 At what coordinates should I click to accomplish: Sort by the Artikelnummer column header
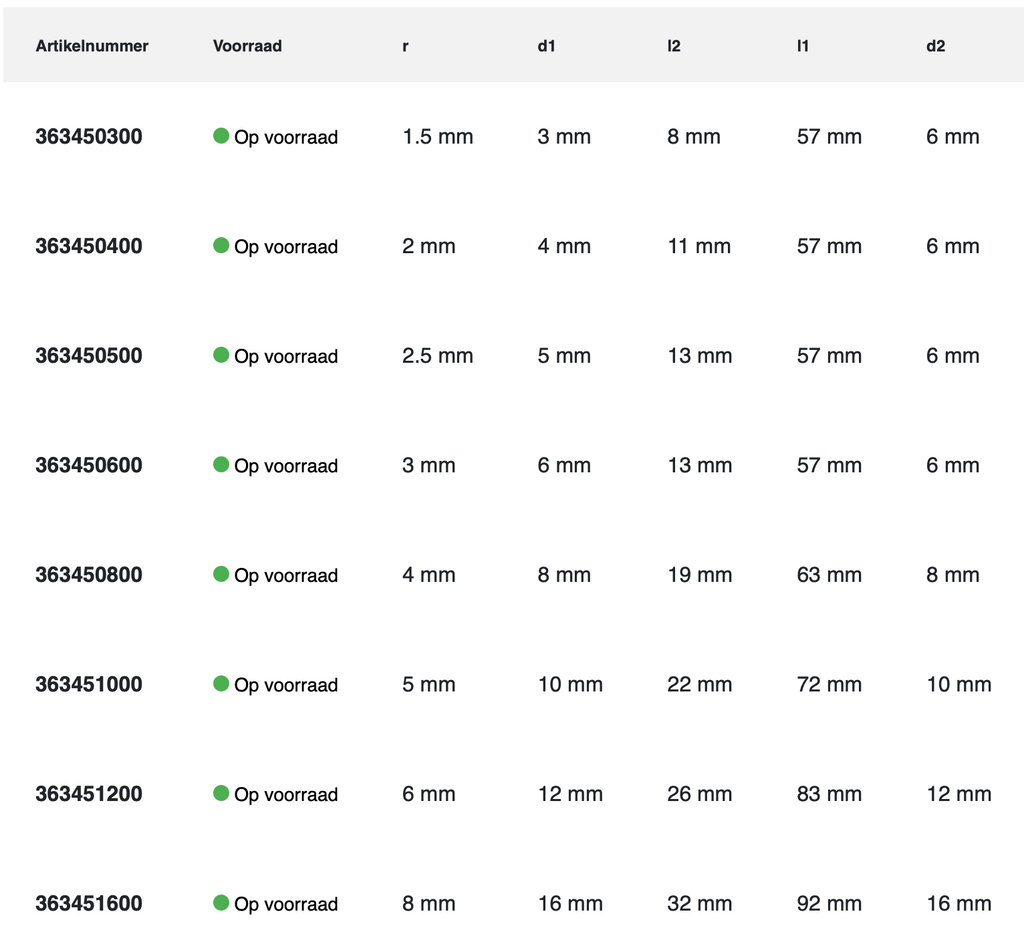(92, 46)
